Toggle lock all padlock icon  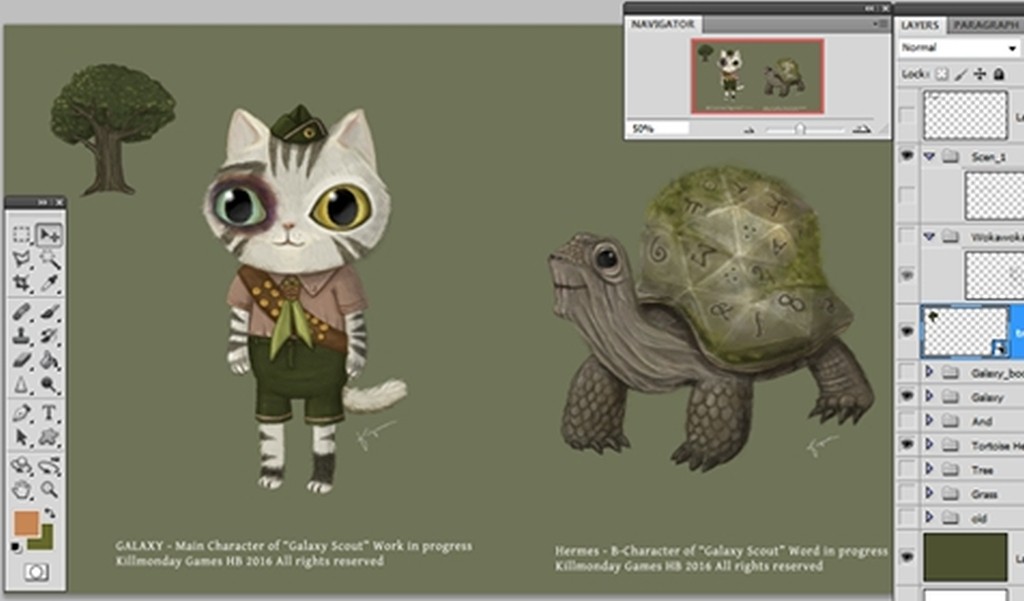click(999, 74)
